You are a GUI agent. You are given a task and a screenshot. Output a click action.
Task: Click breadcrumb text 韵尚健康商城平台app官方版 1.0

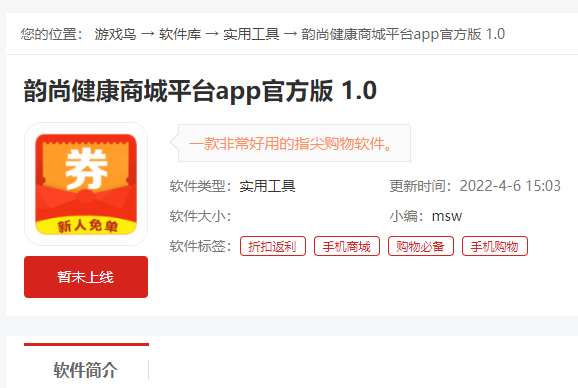coord(403,34)
